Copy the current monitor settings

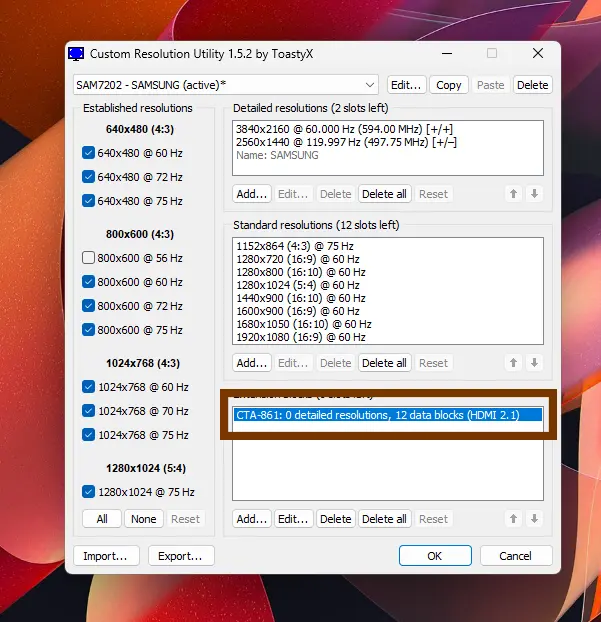[x=449, y=85]
